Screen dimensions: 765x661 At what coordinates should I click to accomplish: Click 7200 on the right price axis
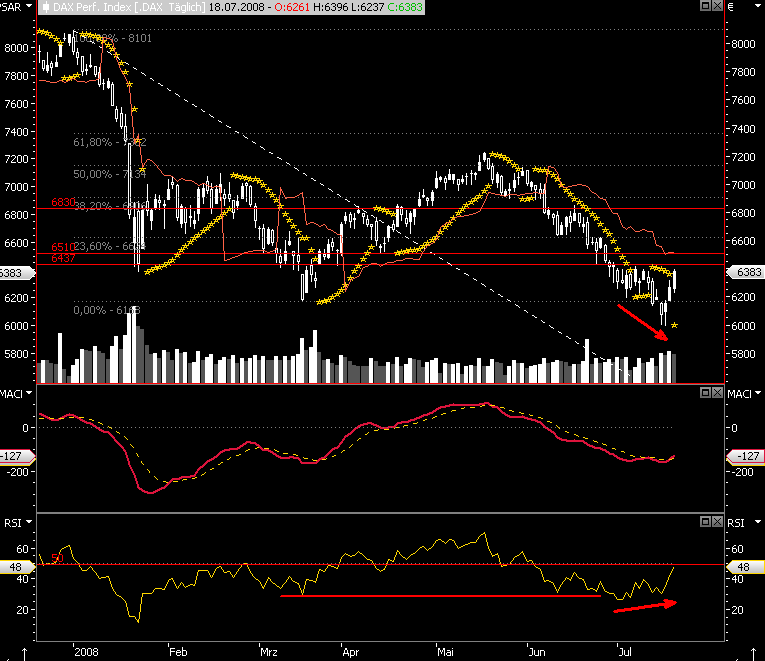pyautogui.click(x=743, y=157)
